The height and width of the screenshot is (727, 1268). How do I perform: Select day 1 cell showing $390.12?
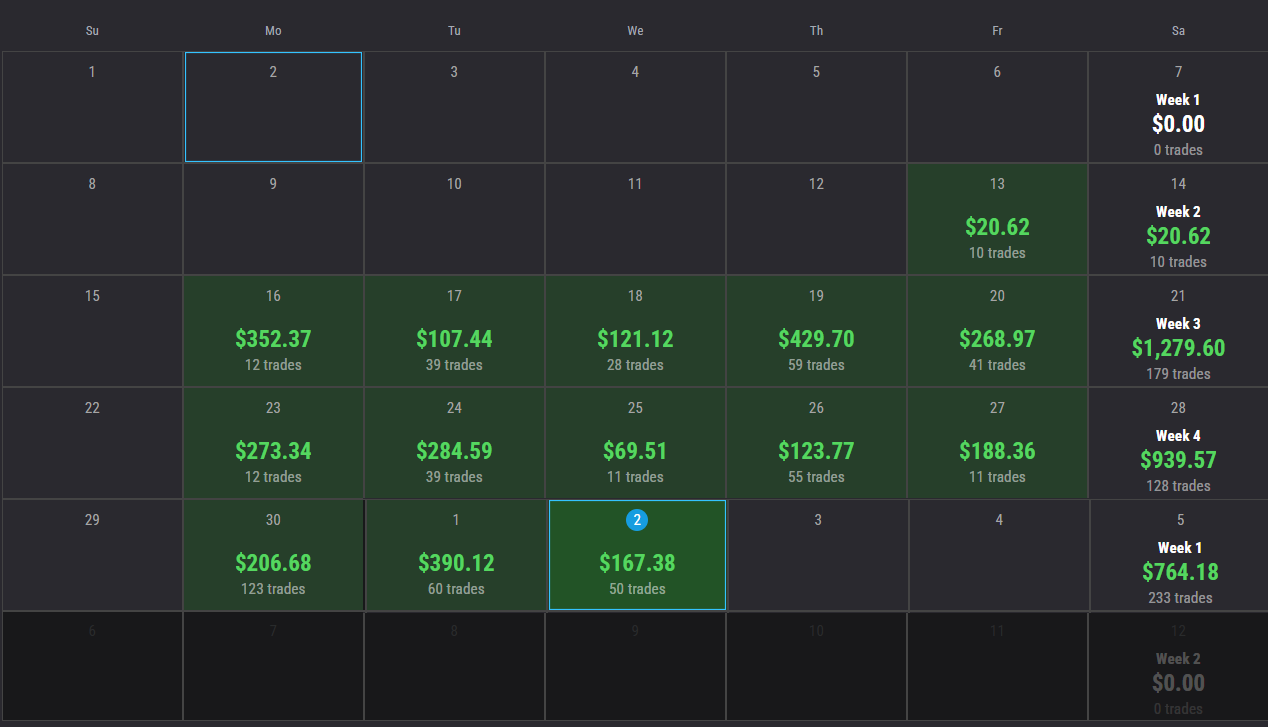coord(455,554)
